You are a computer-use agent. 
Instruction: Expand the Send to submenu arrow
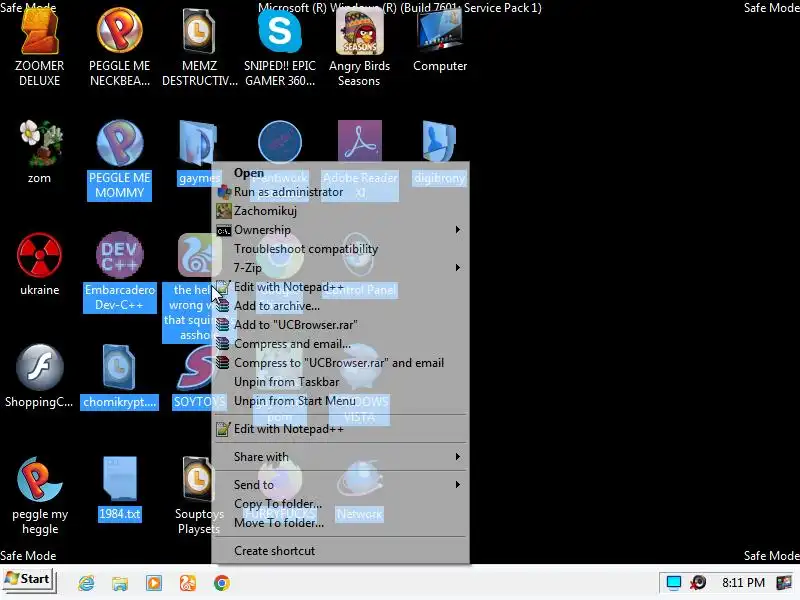point(458,485)
